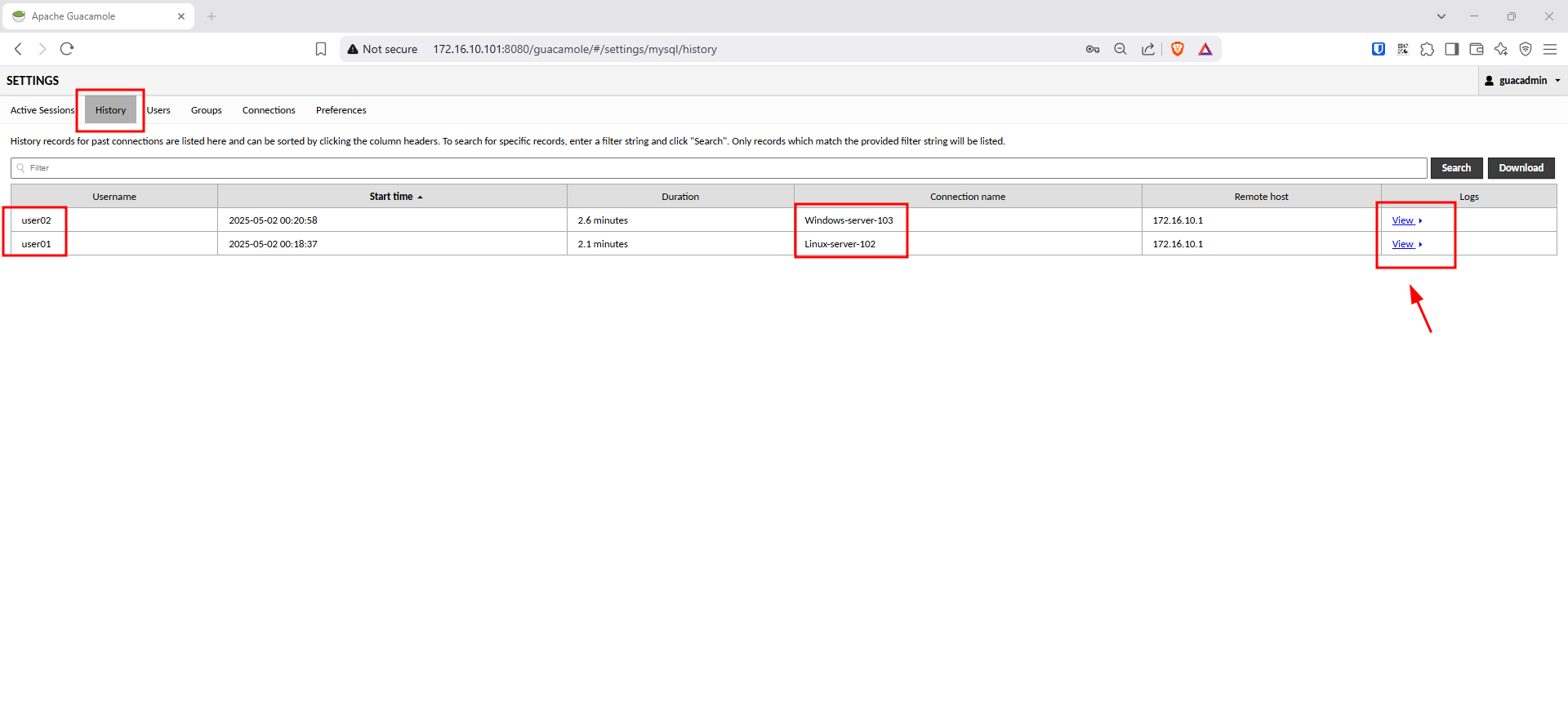Open Brave Shields lion icon
The image size is (1568, 706).
[x=1178, y=49]
